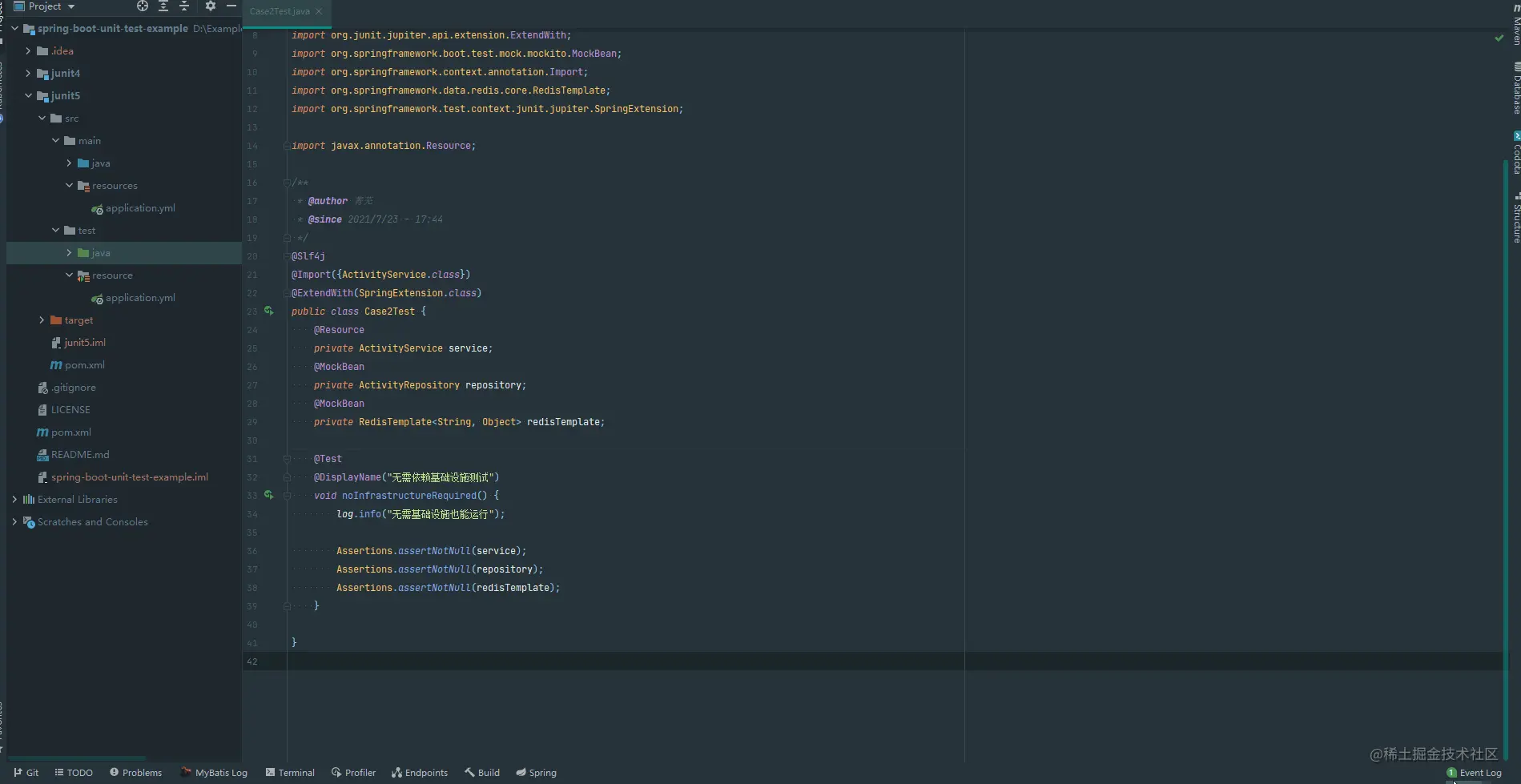Open the Database side panel

[1515, 88]
